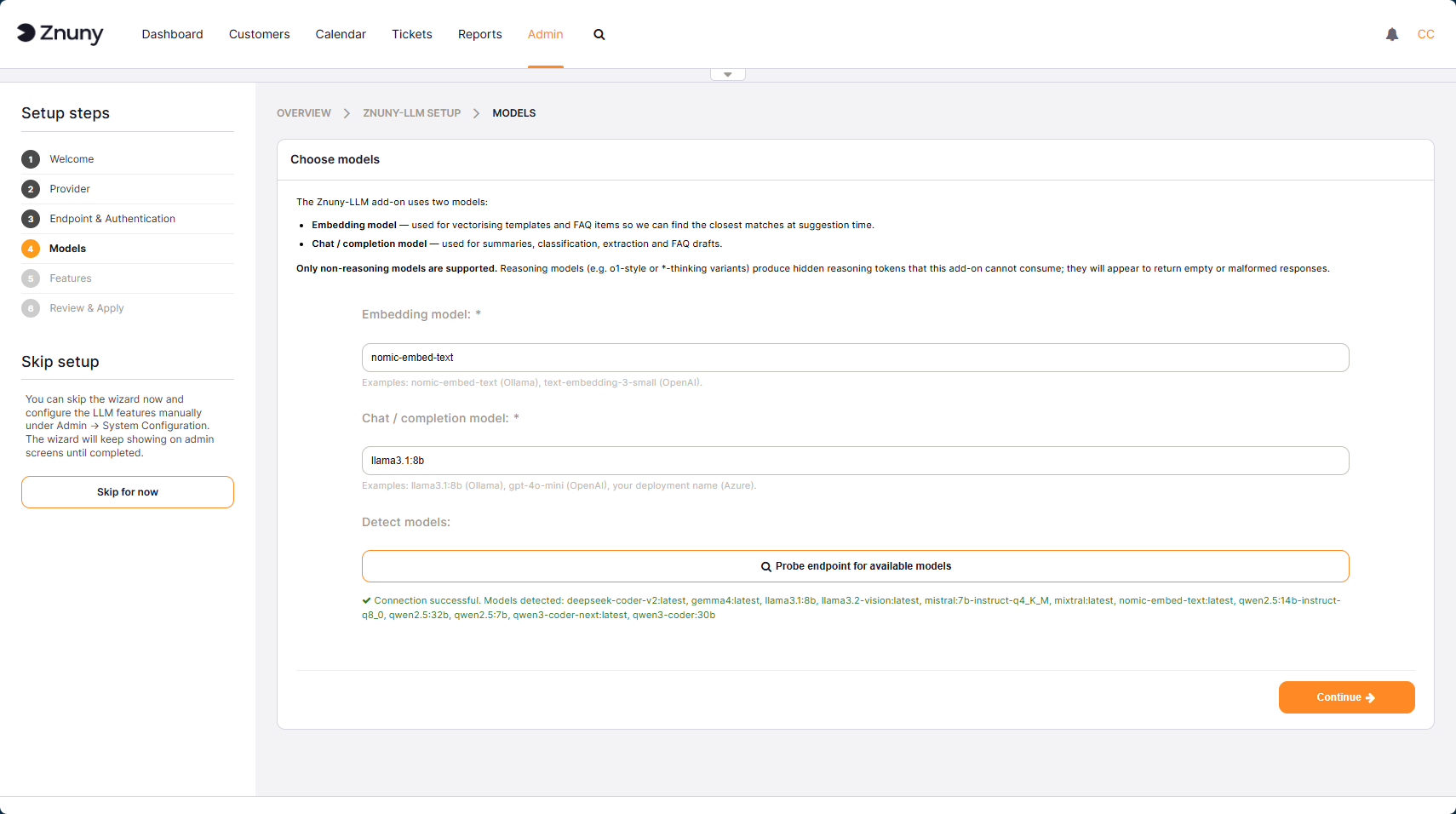Open the Welcome setup step
The height and width of the screenshot is (814, 1456).
click(72, 159)
